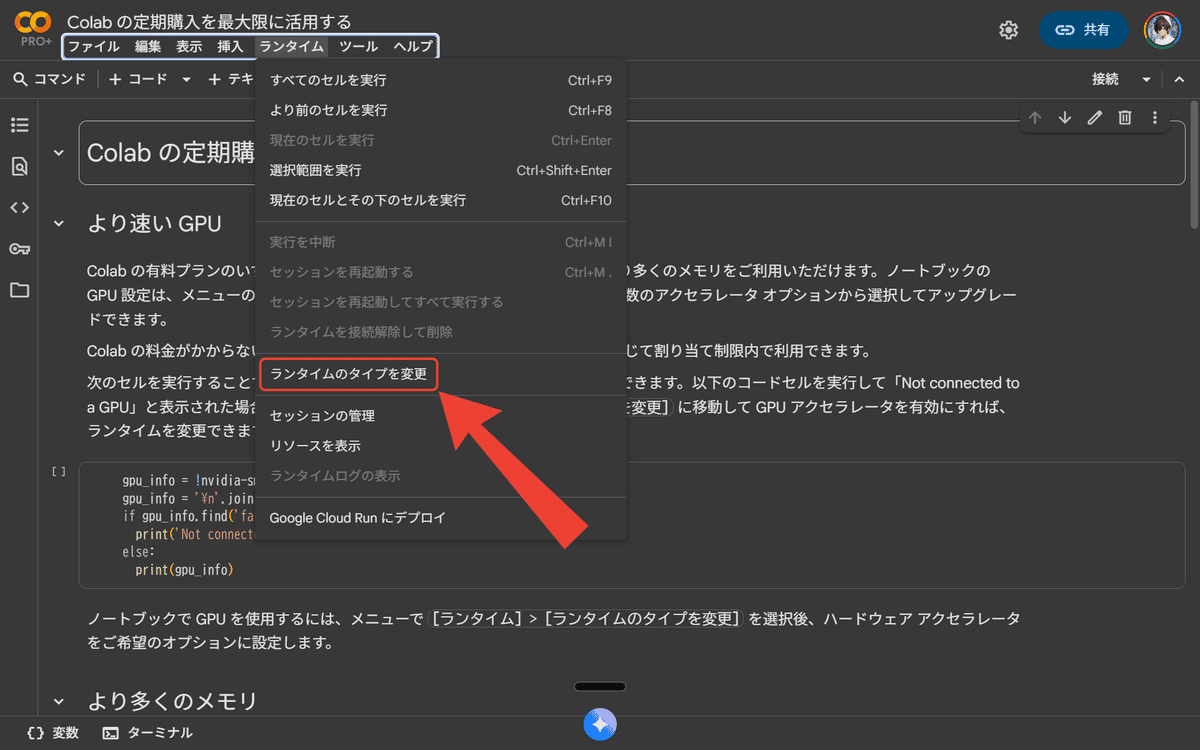
Task: Click the 接続 connect button
Action: pos(1106,79)
